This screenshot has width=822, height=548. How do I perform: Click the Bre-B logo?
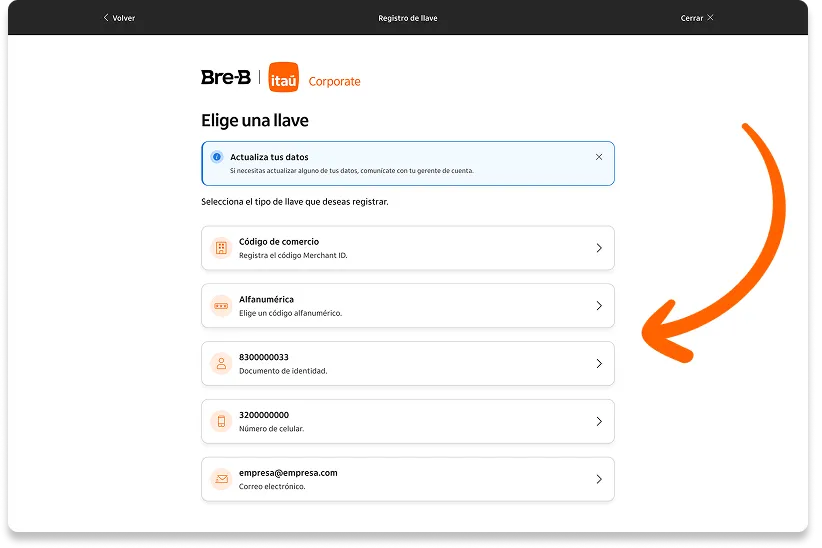(226, 78)
